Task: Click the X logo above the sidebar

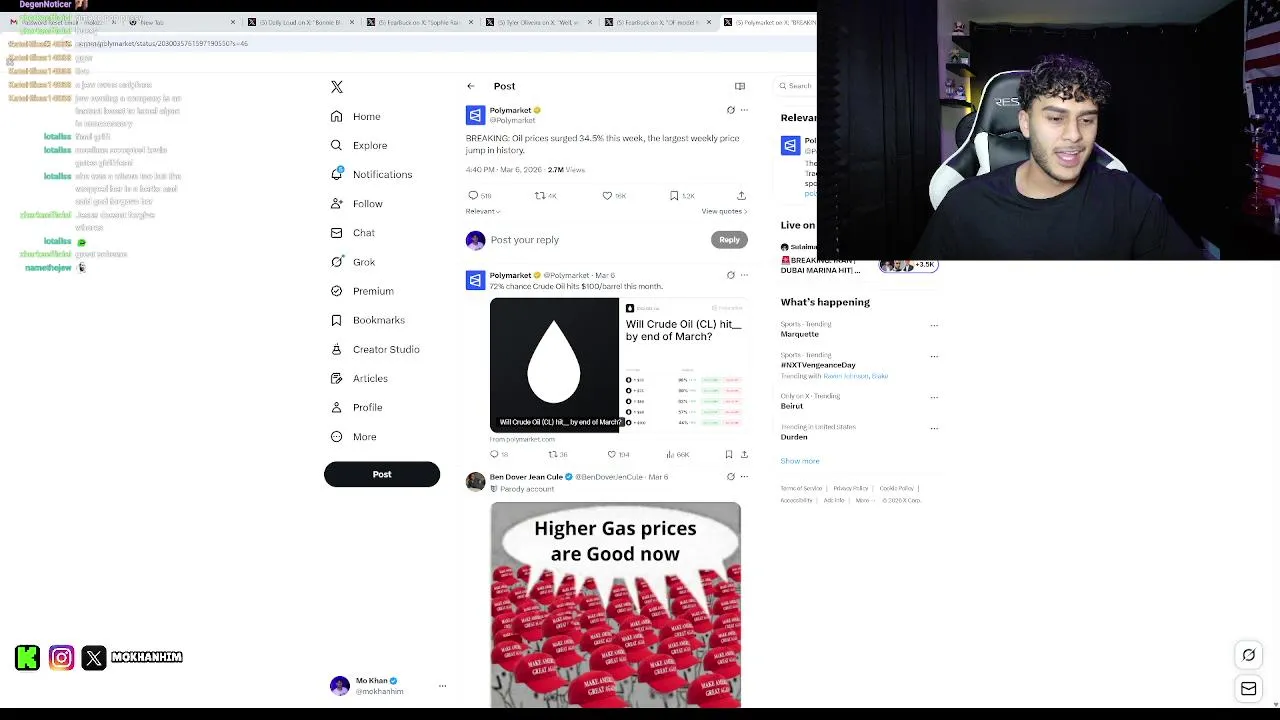Action: tap(337, 87)
